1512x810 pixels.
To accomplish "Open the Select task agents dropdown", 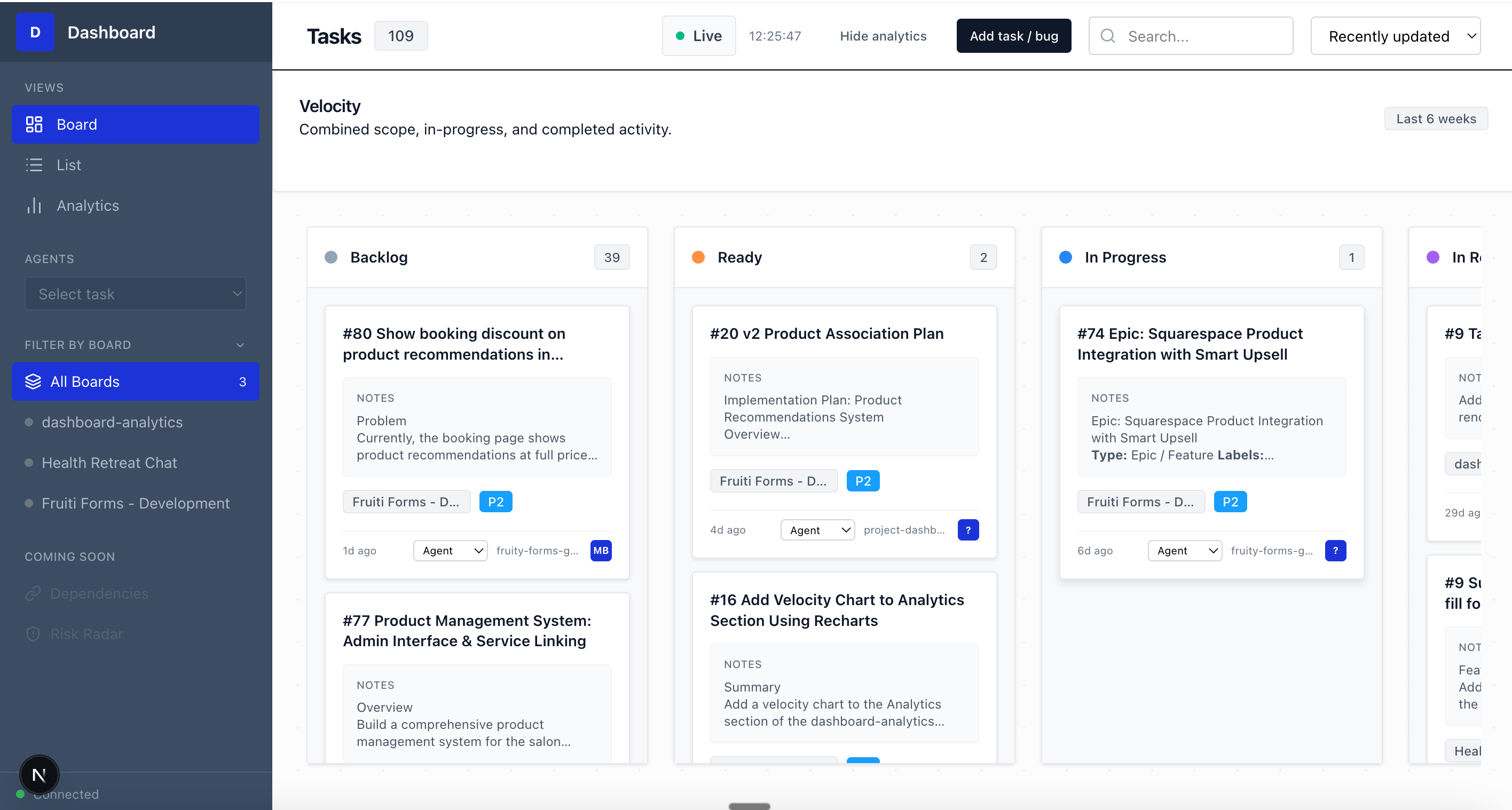I will [x=135, y=294].
